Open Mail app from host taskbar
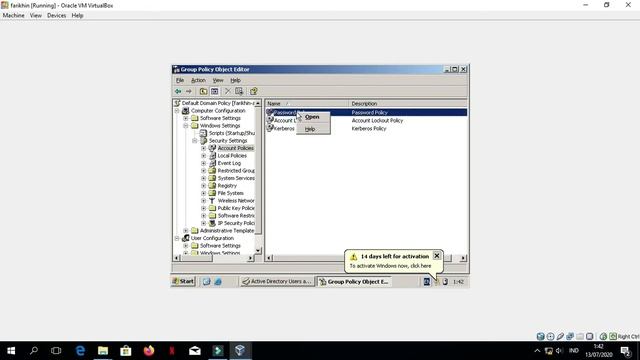 [x=195, y=351]
